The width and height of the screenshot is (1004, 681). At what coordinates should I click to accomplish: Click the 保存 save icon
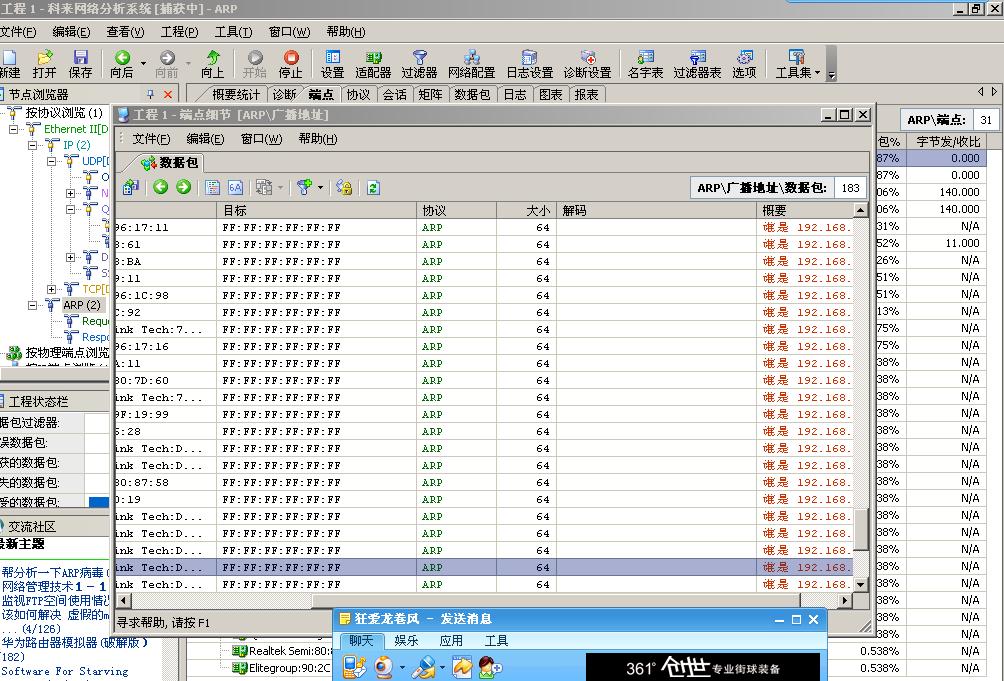(x=80, y=62)
